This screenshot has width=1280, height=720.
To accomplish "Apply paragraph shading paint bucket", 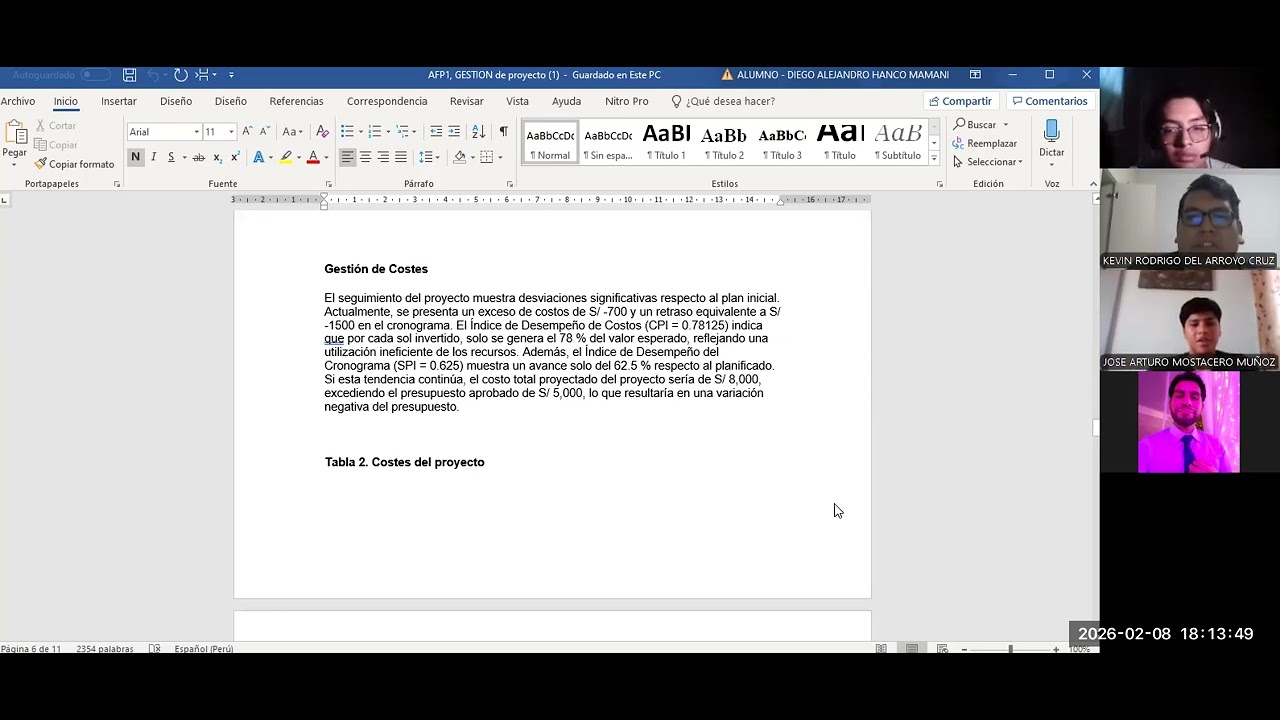I will [459, 157].
